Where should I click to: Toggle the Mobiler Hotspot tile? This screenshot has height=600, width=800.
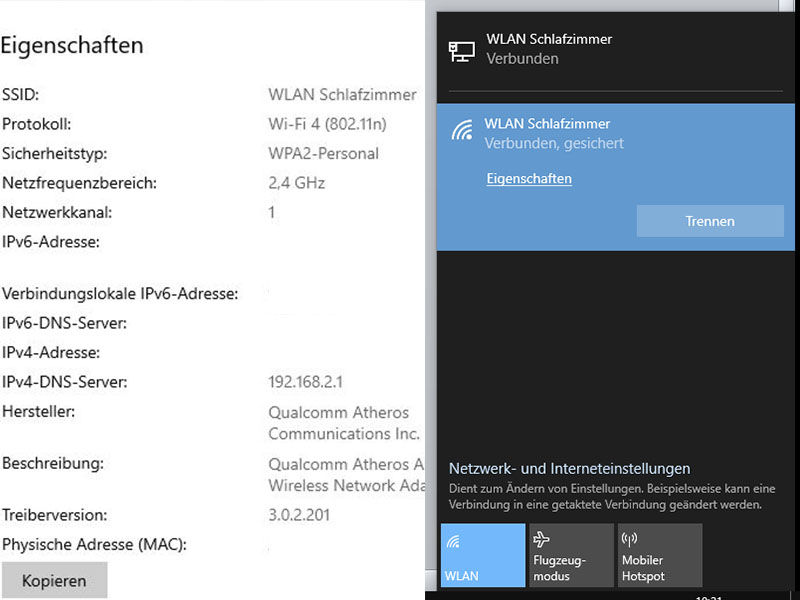[x=660, y=555]
